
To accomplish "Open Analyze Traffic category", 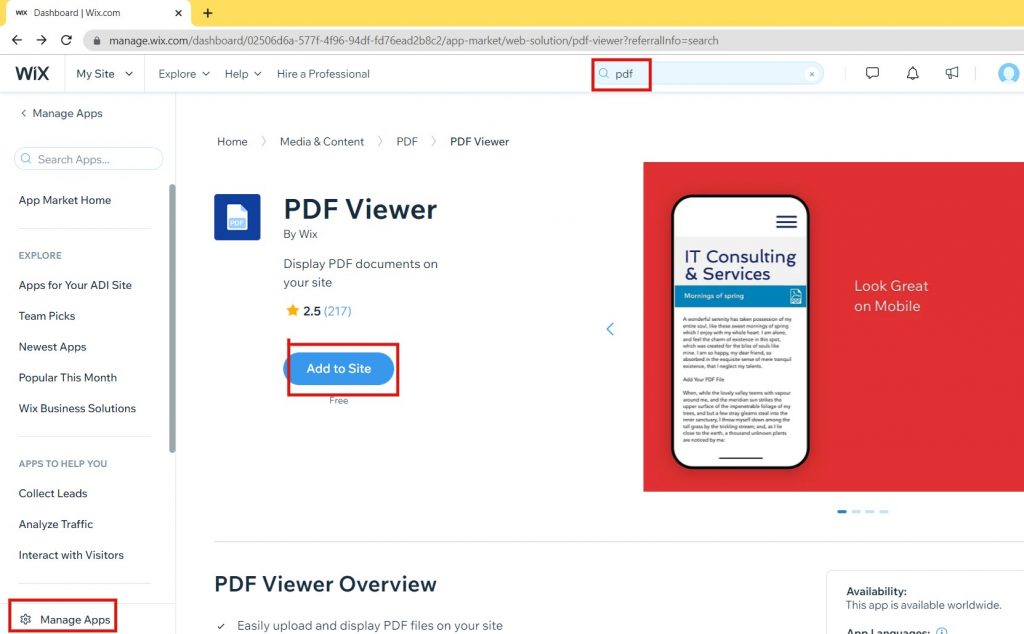I will point(56,524).
